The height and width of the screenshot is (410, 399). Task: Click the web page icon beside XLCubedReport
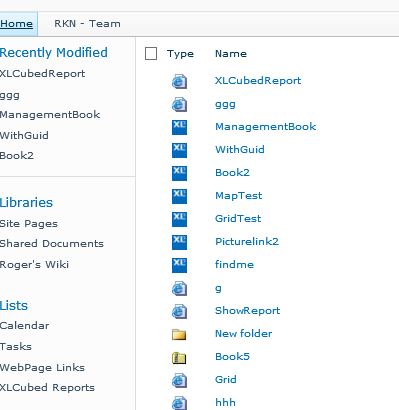179,81
